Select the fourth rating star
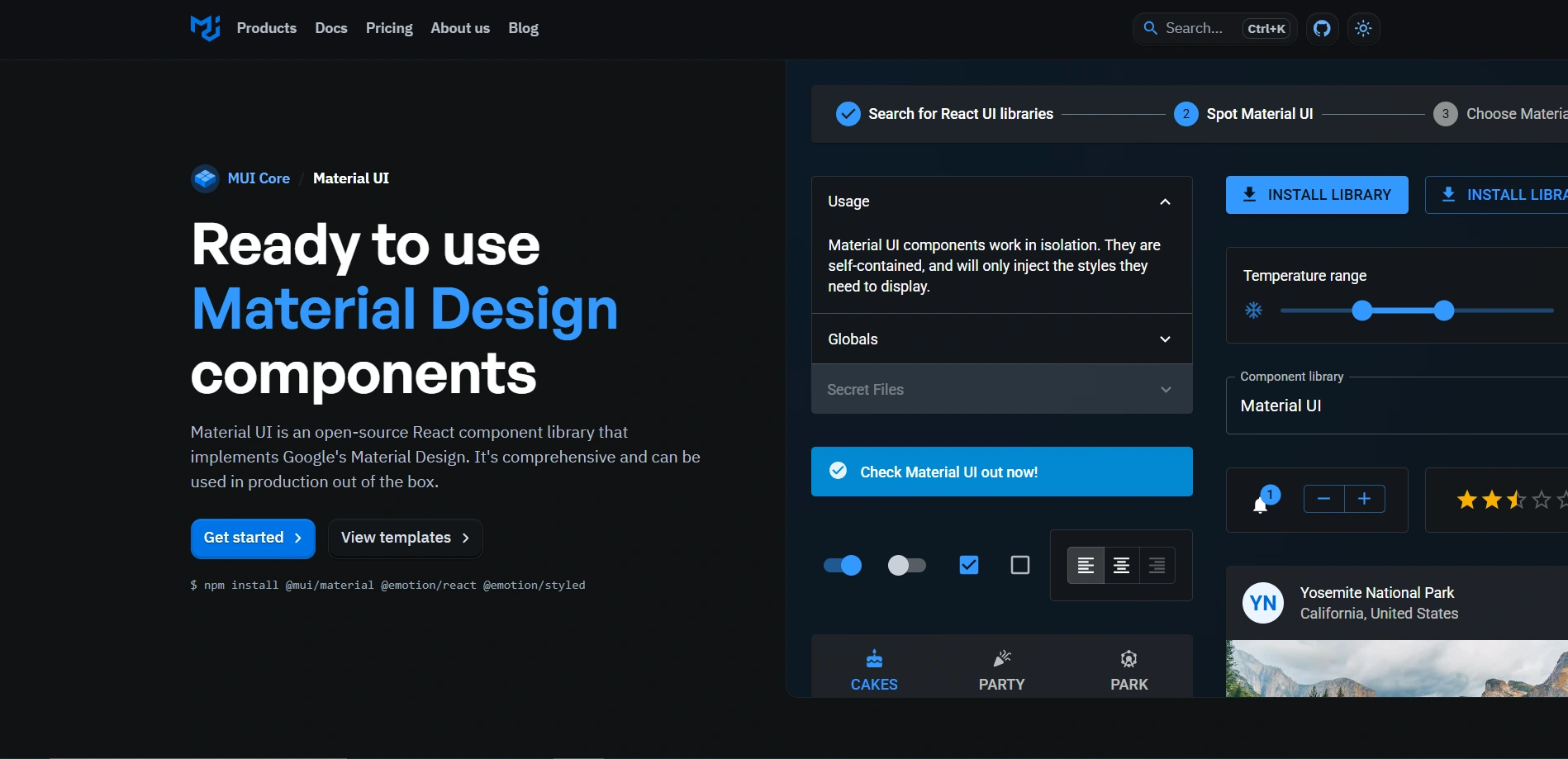The image size is (1568, 759). pos(1541,500)
